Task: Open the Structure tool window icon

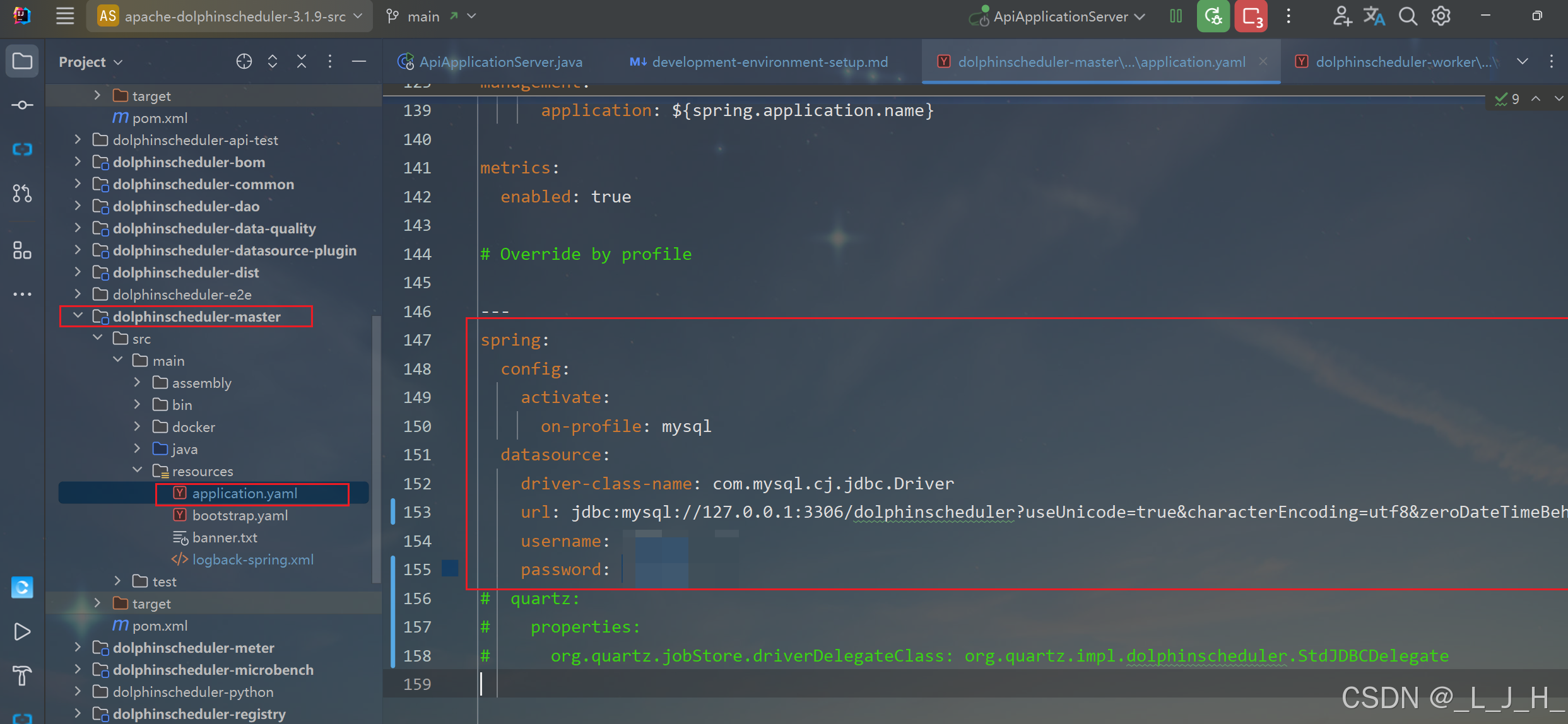Action: click(x=22, y=250)
